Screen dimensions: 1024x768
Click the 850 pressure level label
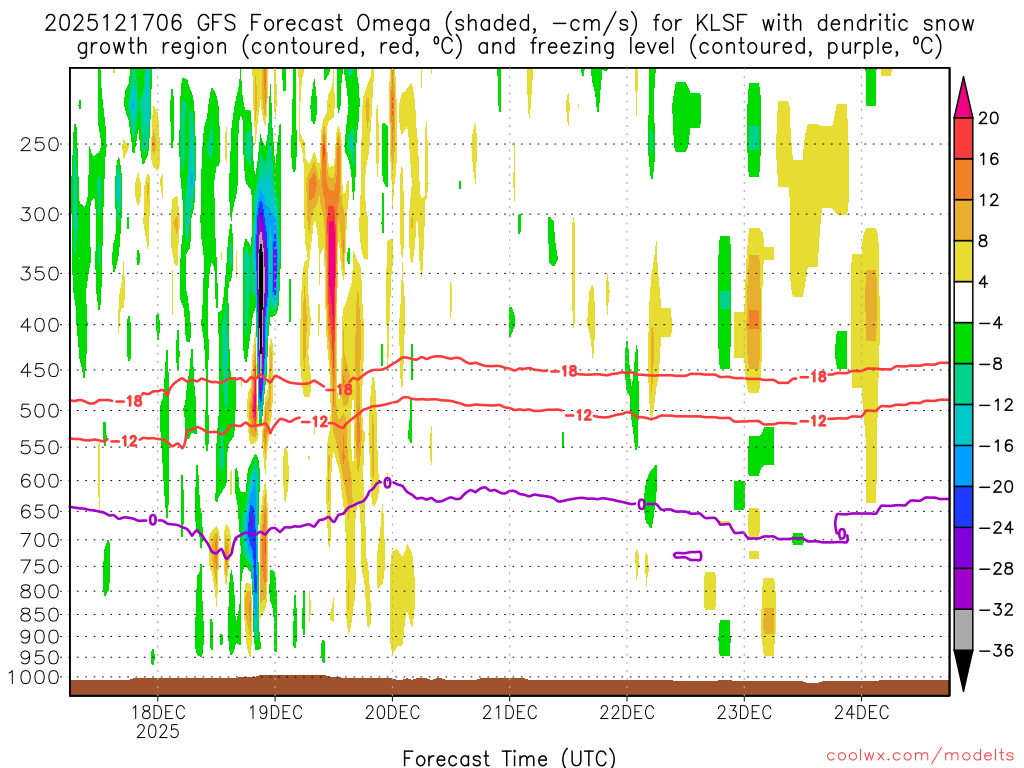(40, 615)
